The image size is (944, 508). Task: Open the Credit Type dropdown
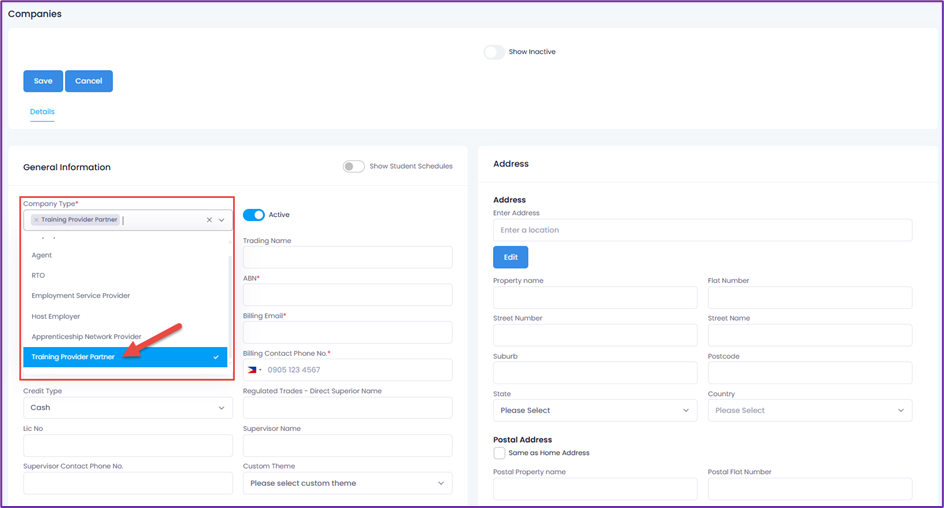(x=127, y=408)
